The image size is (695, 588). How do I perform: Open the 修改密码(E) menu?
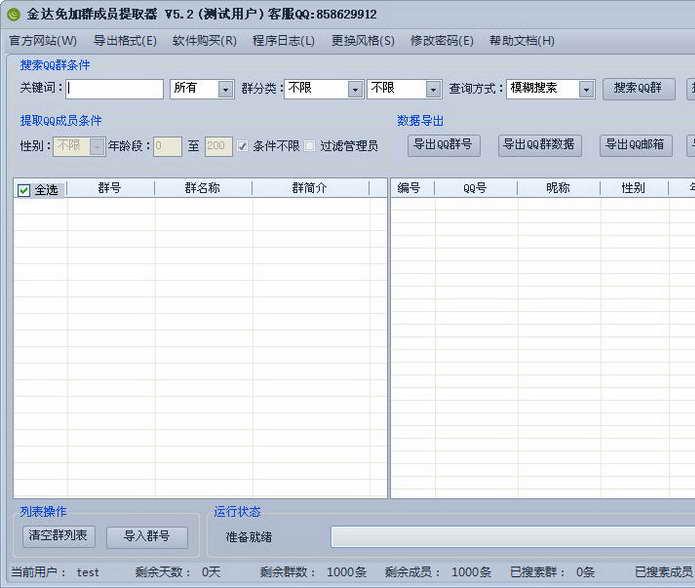coord(442,41)
